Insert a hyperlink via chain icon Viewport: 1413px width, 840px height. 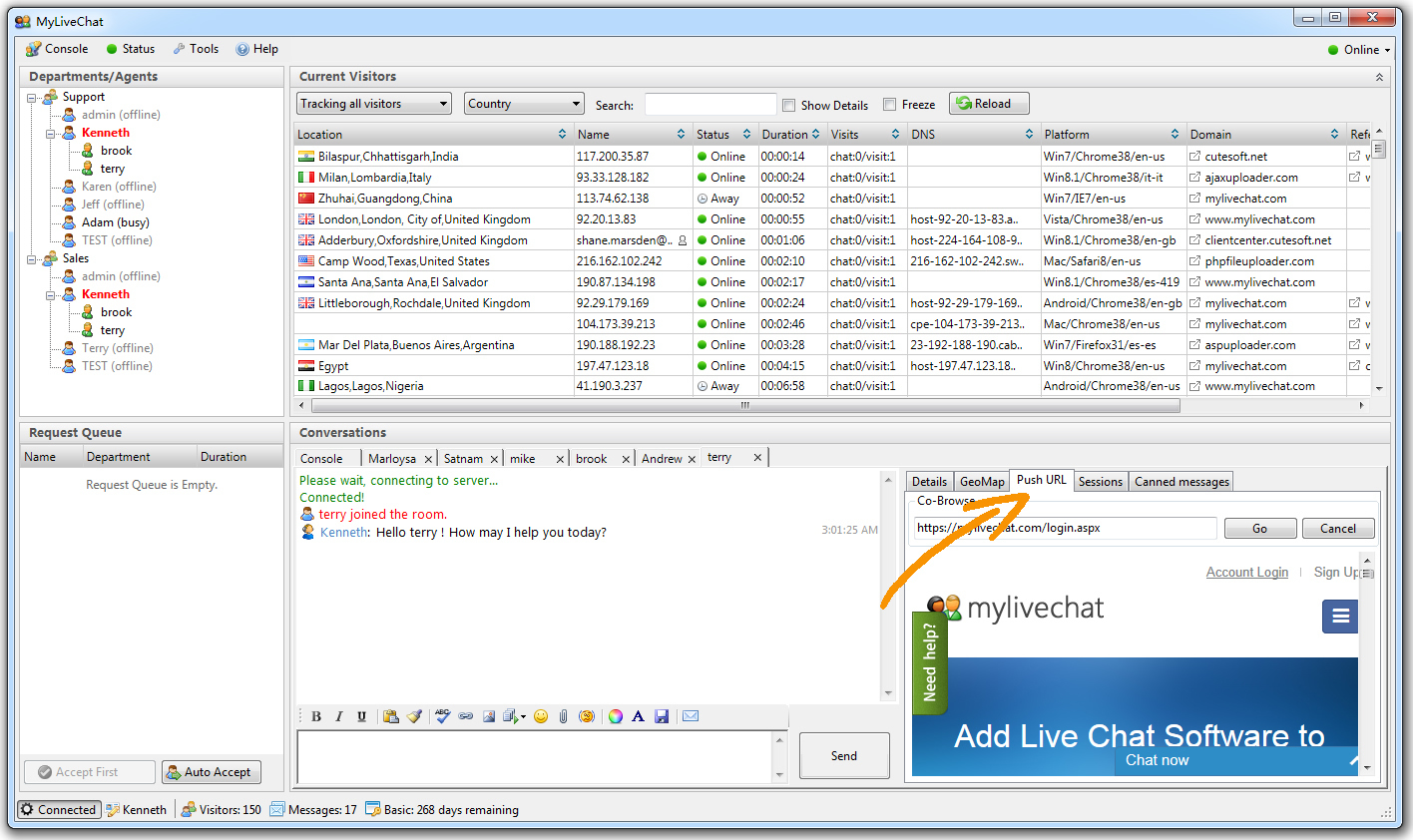466,716
